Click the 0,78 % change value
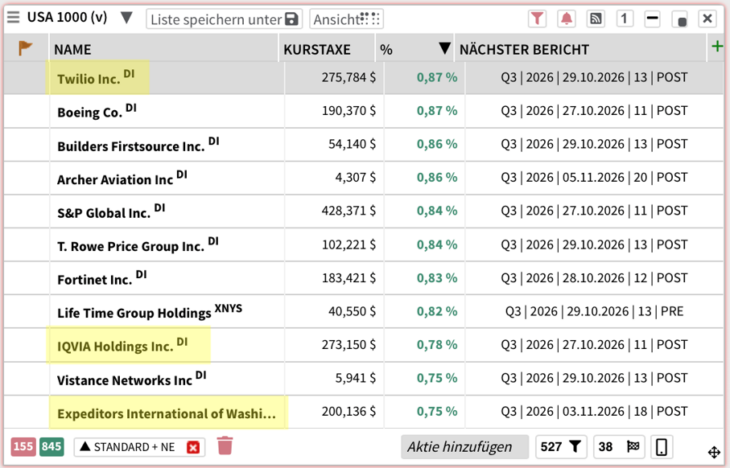 pyautogui.click(x=437, y=345)
